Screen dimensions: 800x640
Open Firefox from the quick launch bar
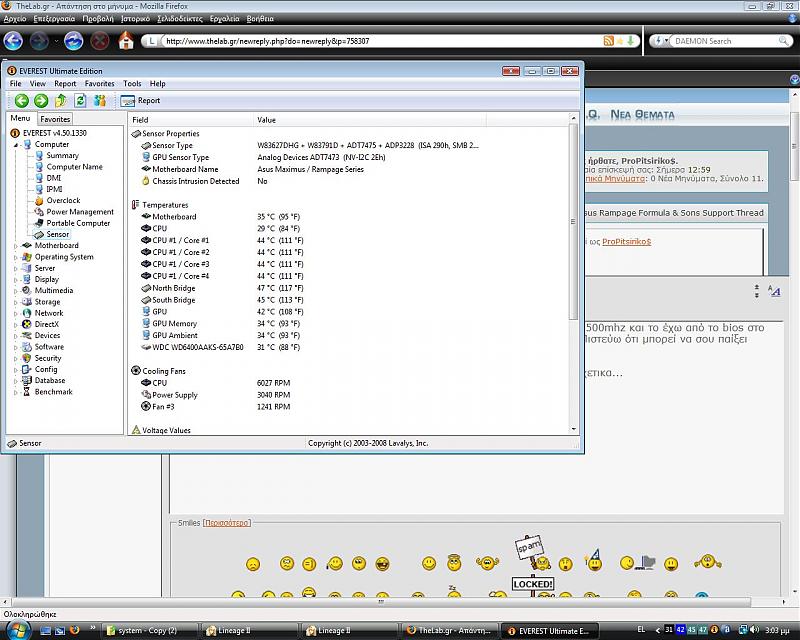pos(74,630)
